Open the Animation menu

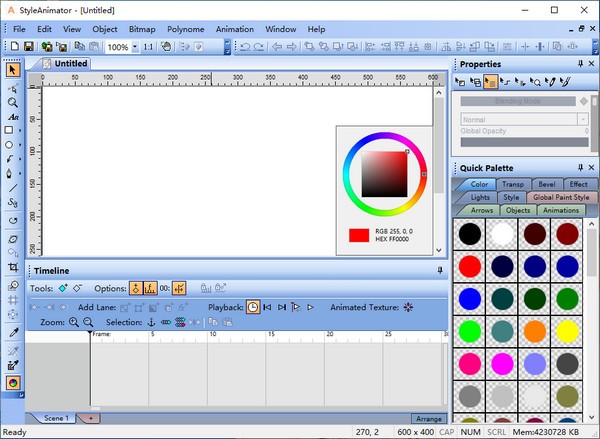click(x=235, y=29)
